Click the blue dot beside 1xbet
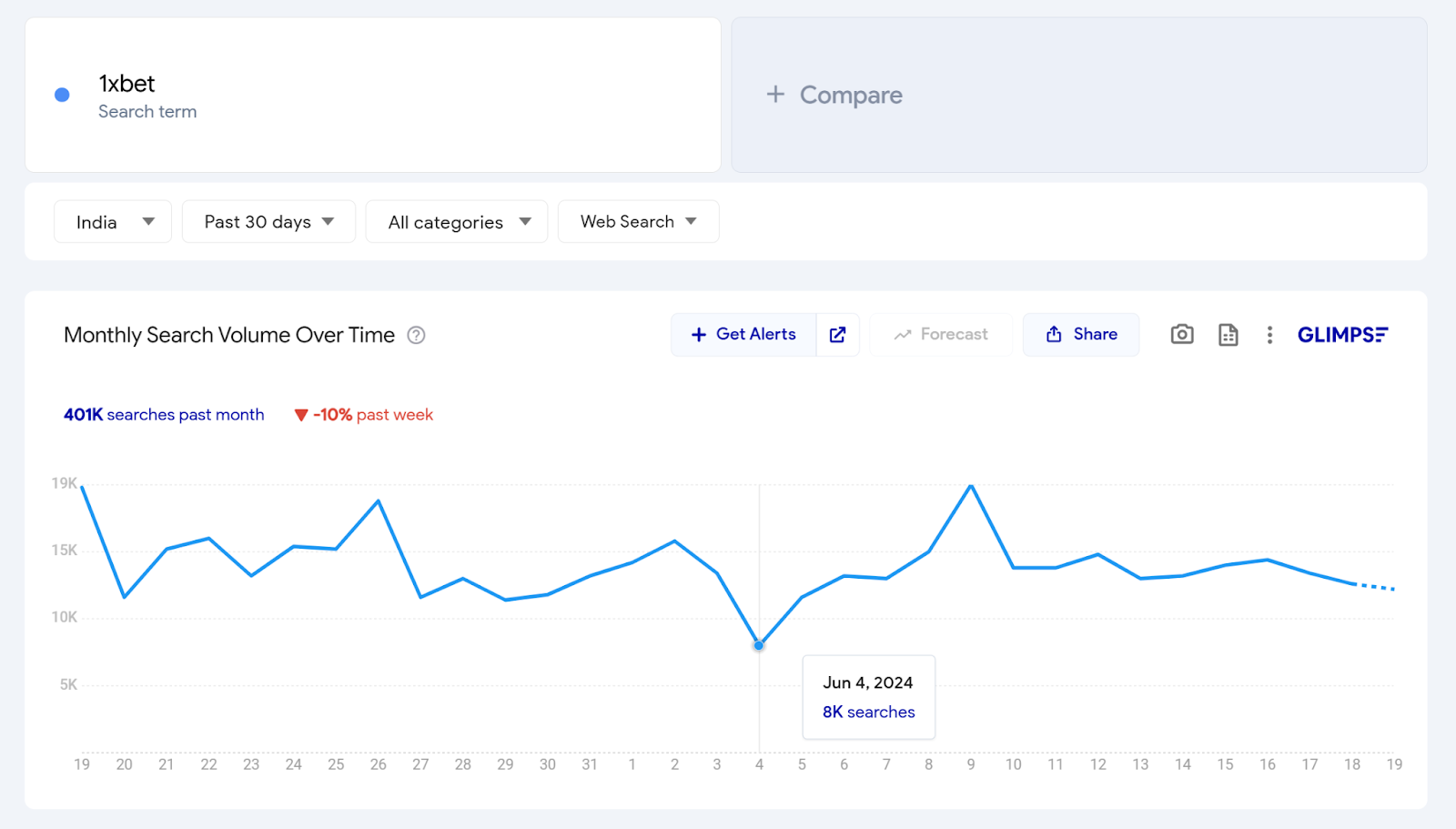The image size is (1456, 829). [x=62, y=95]
